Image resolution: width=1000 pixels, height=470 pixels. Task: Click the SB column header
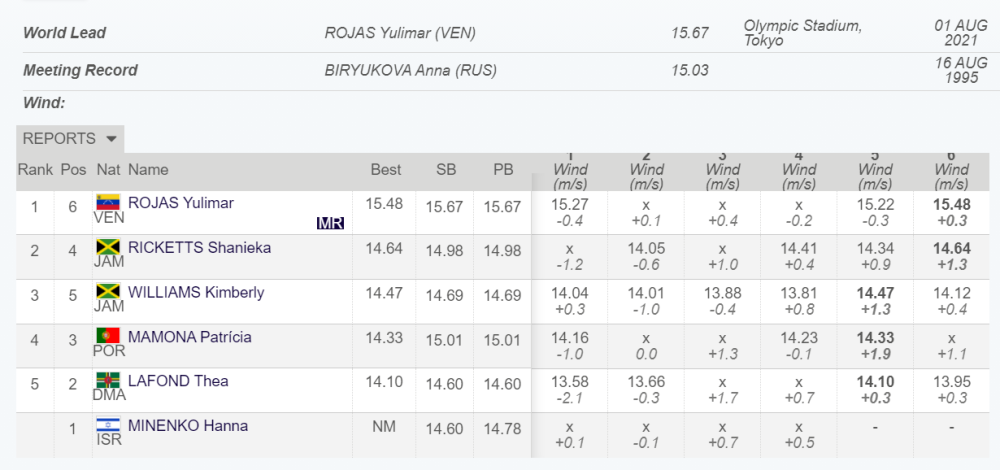pyautogui.click(x=446, y=170)
